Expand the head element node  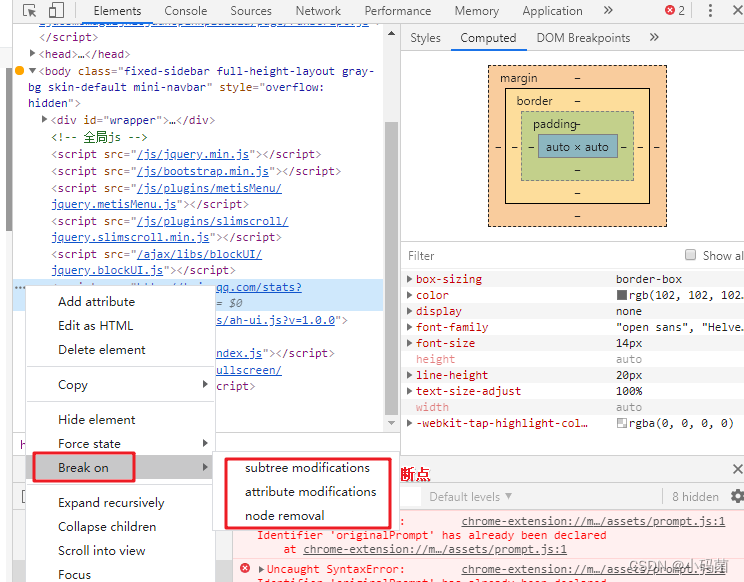point(32,53)
